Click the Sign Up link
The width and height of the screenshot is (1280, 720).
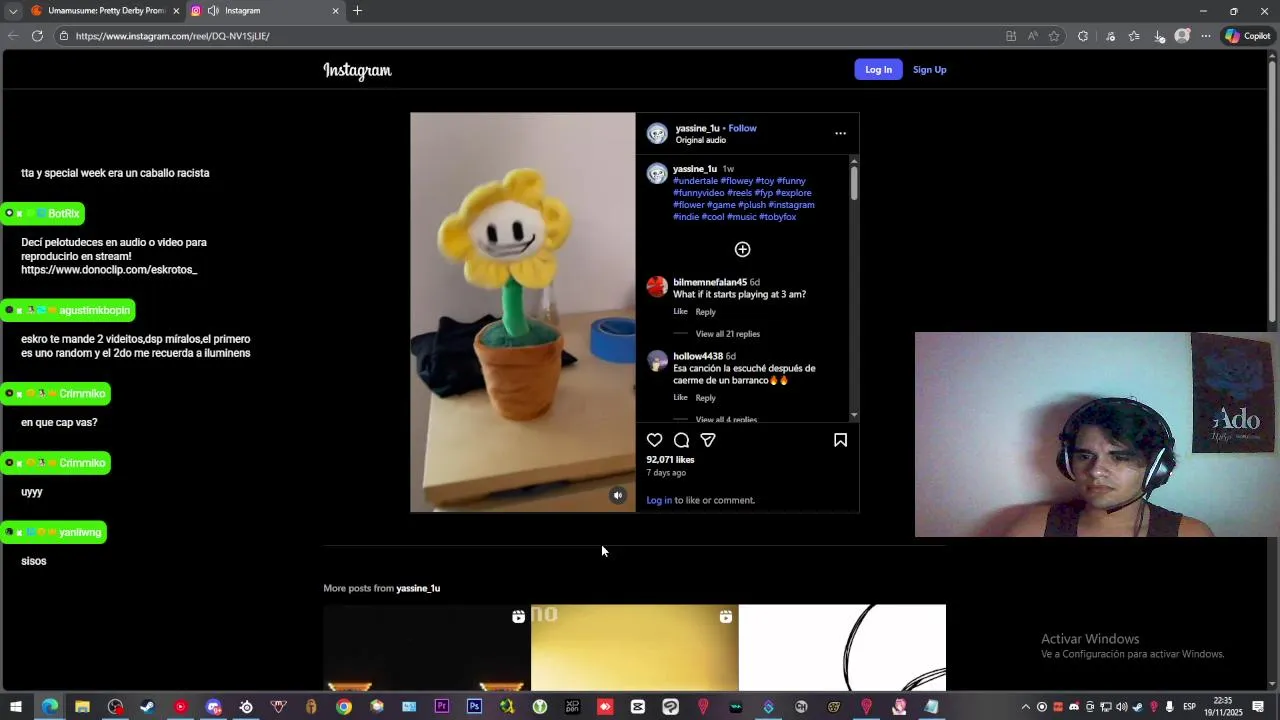click(929, 70)
